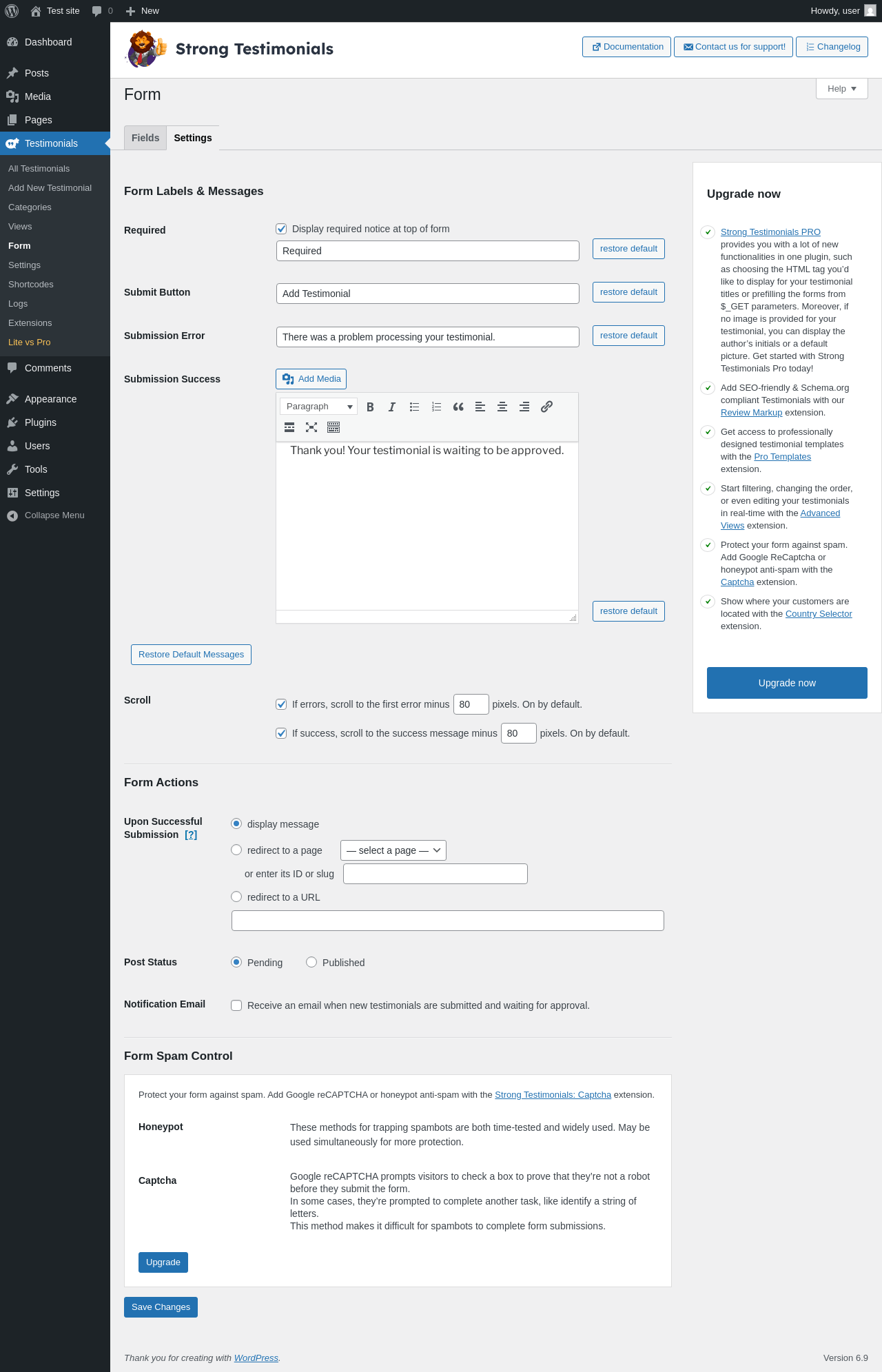Insert a link in the editor
Image resolution: width=882 pixels, height=1372 pixels.
pos(546,407)
